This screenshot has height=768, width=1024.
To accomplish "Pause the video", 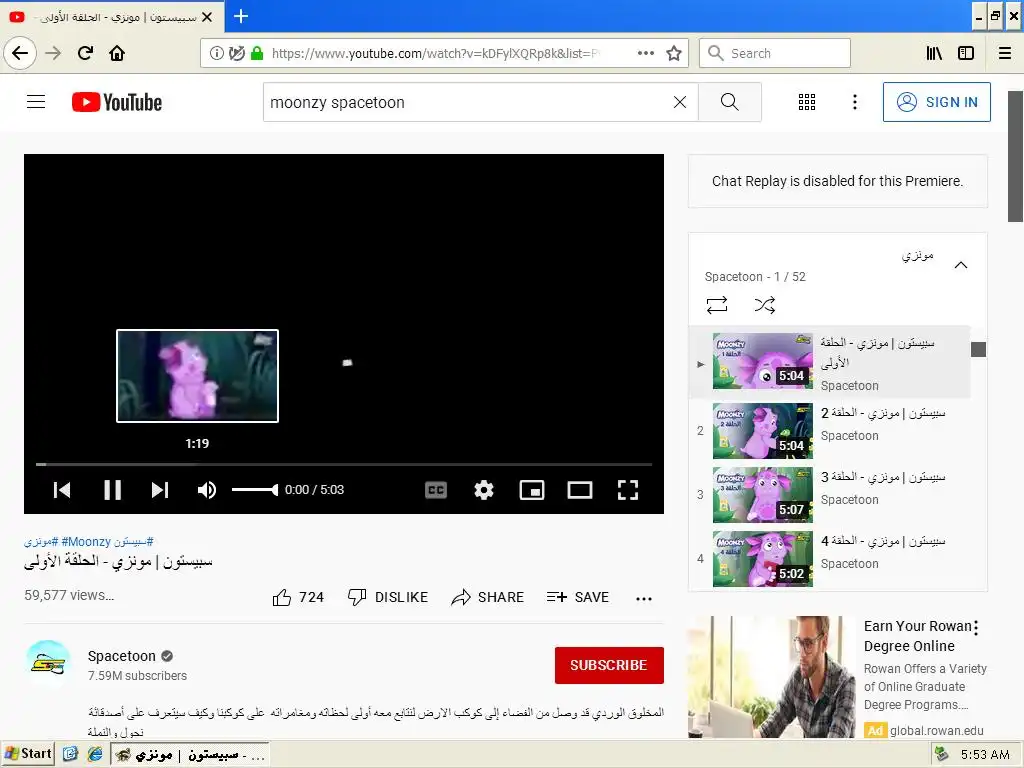I will [x=112, y=490].
